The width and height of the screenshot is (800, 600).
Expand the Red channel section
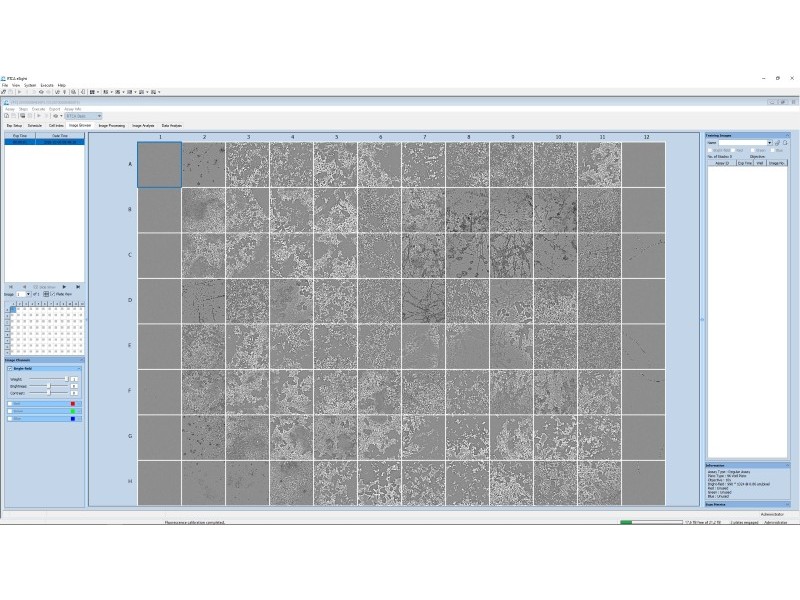point(79,404)
